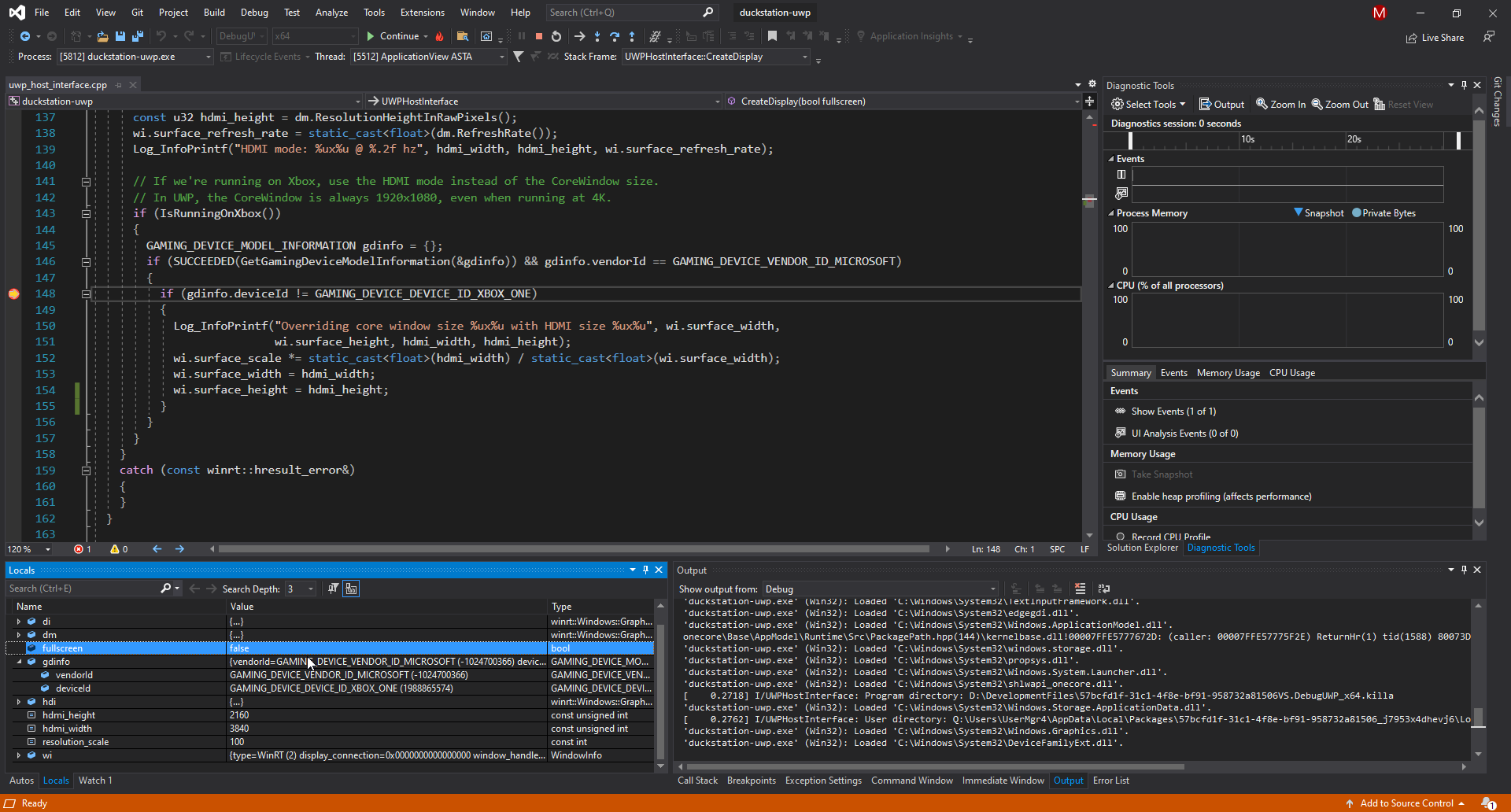Click the Step Over icon
The width and height of the screenshot is (1511, 812).
[x=615, y=36]
